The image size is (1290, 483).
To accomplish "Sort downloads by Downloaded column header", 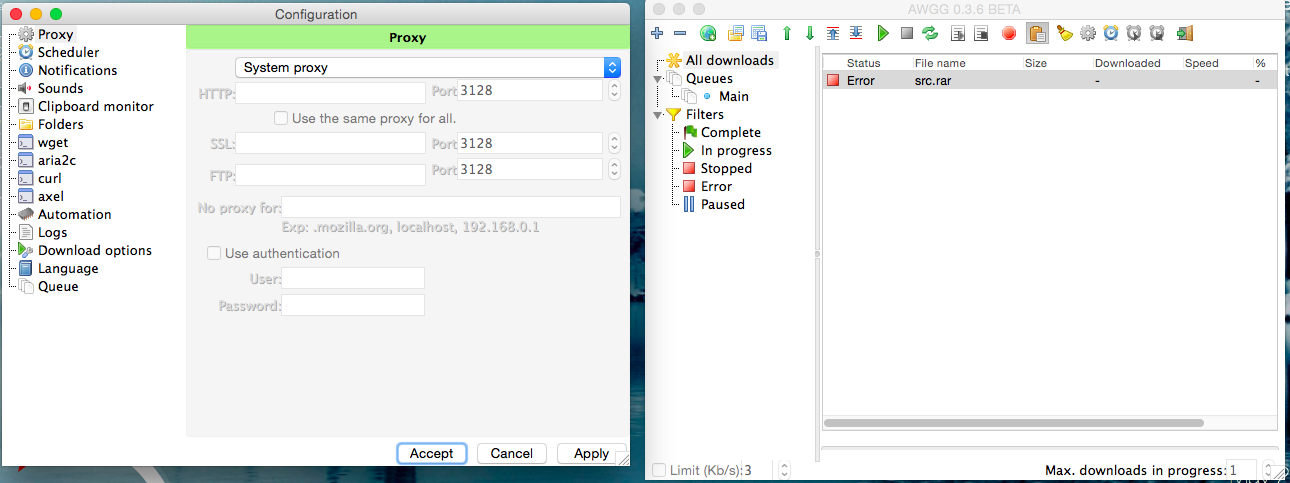I will point(1128,63).
